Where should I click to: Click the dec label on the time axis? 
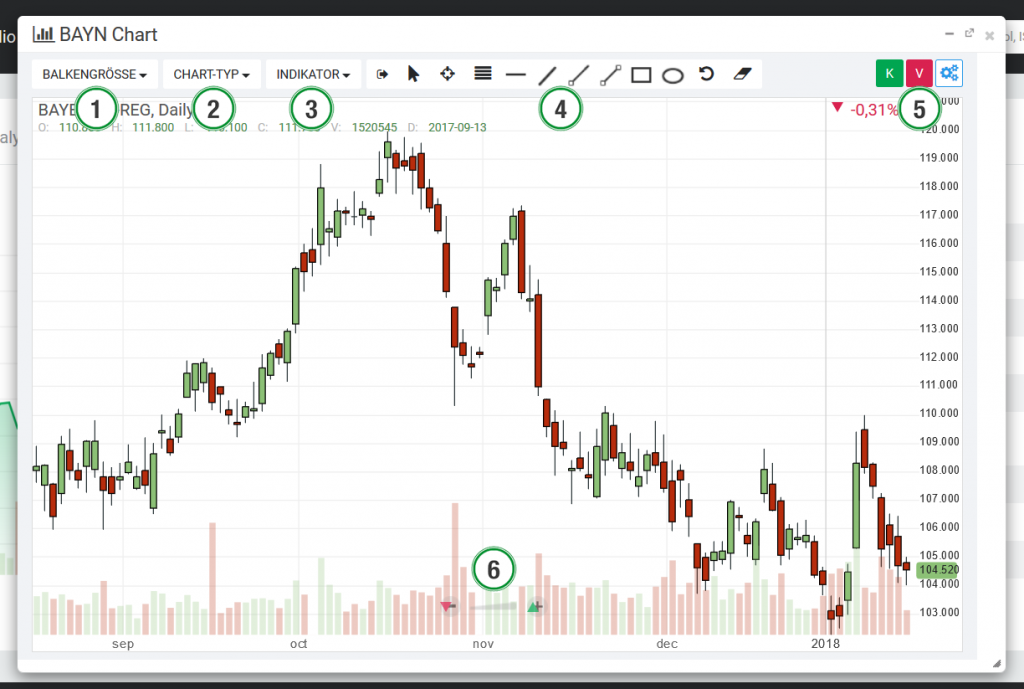point(667,644)
